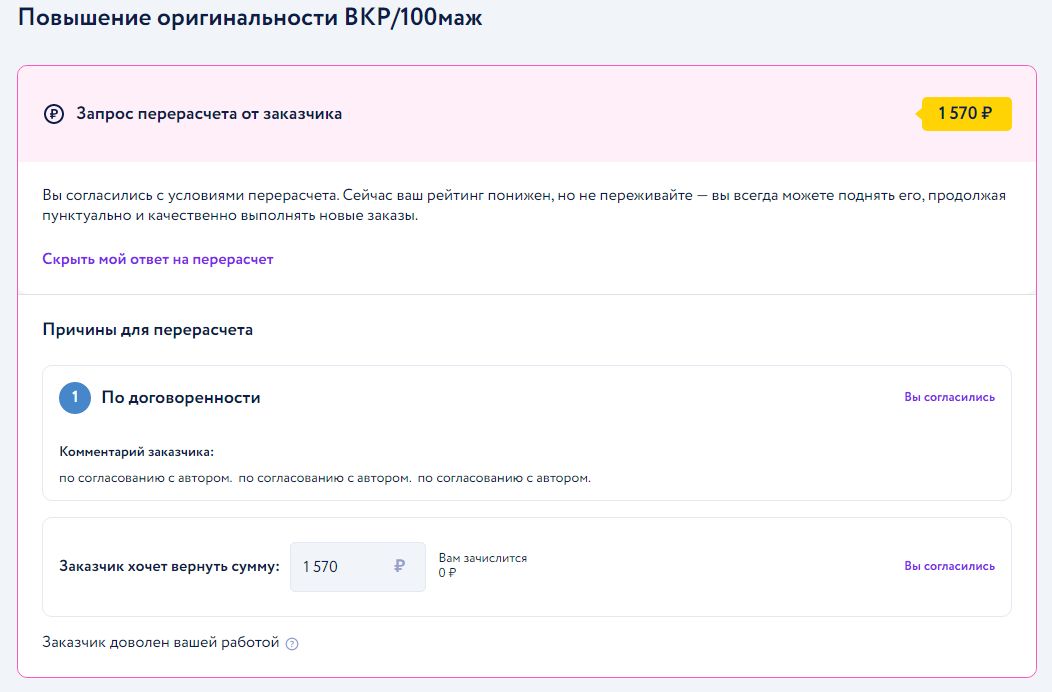Viewport: 1052px width, 692px height.
Task: Click the 'Заказчик хочет вернуть сумму:' label
Action: click(170, 566)
